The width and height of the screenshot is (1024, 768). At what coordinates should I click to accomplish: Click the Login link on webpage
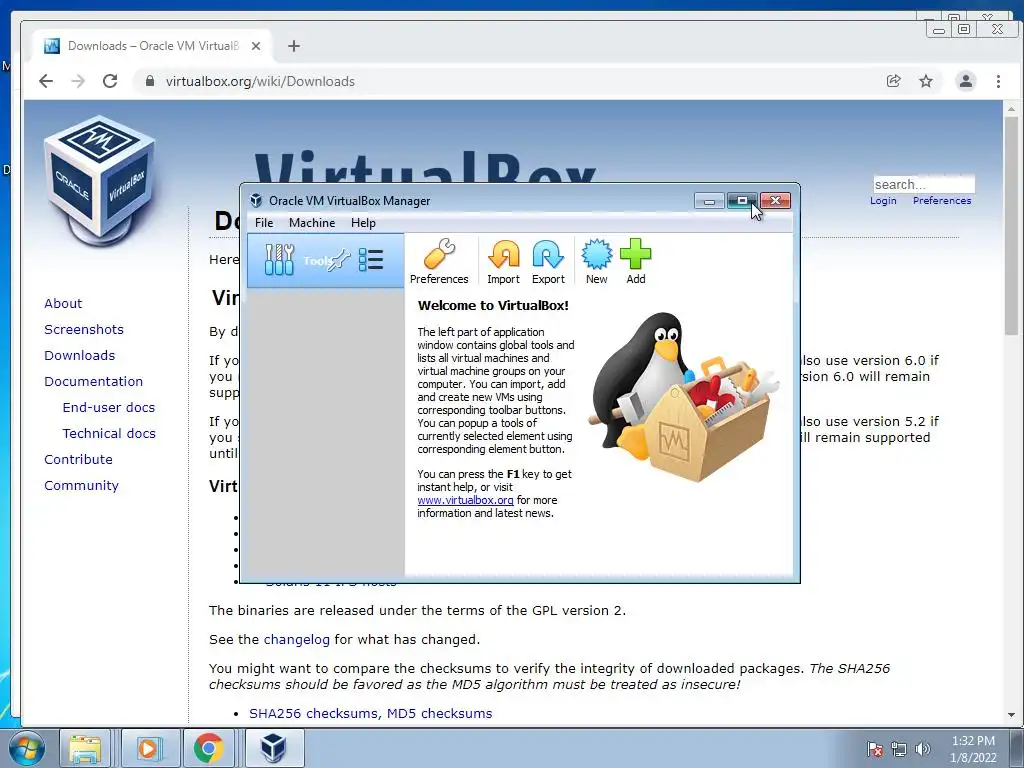pos(883,201)
